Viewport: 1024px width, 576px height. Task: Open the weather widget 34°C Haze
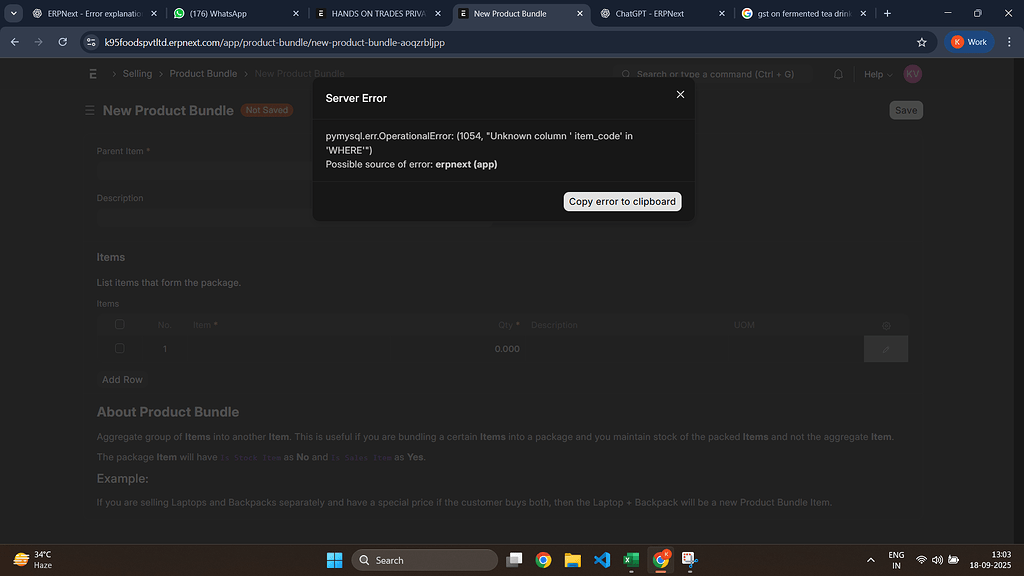33,560
